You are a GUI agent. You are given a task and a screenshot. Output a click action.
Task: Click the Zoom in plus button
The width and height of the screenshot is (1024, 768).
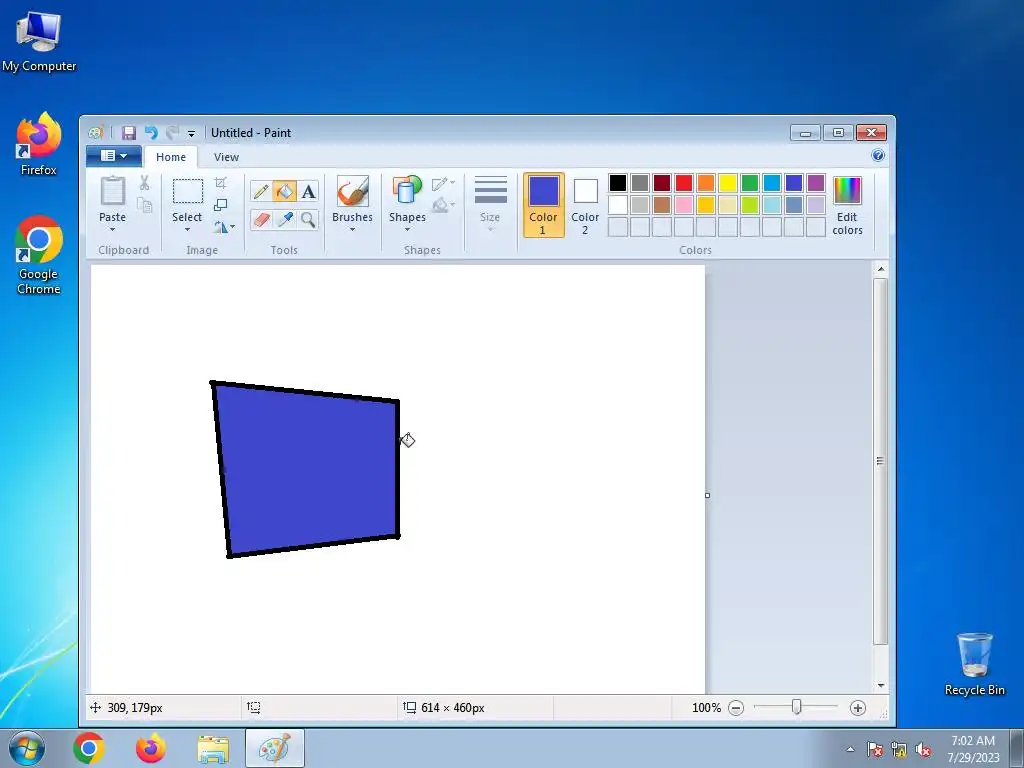pos(858,708)
